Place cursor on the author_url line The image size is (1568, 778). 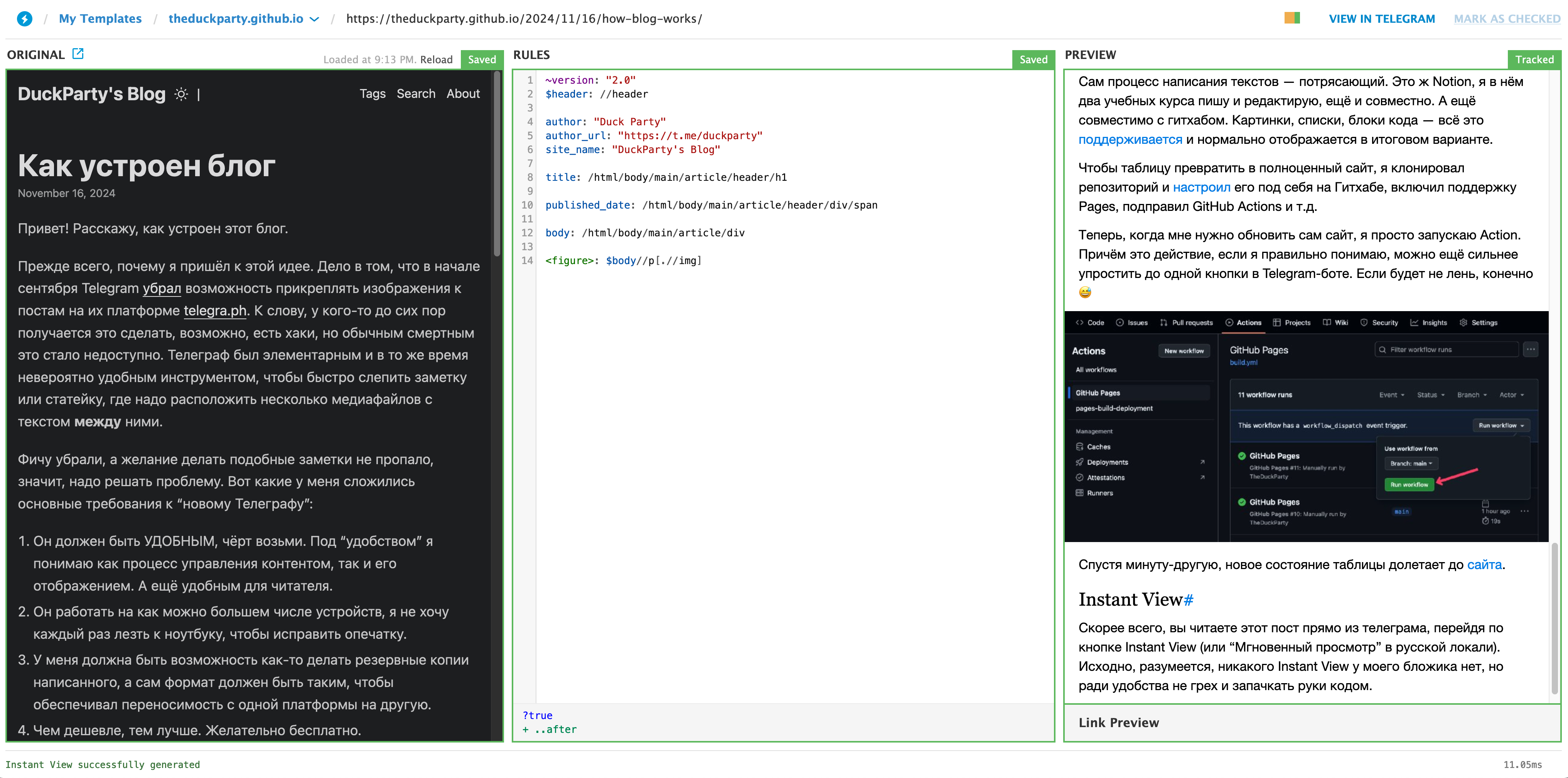click(653, 136)
